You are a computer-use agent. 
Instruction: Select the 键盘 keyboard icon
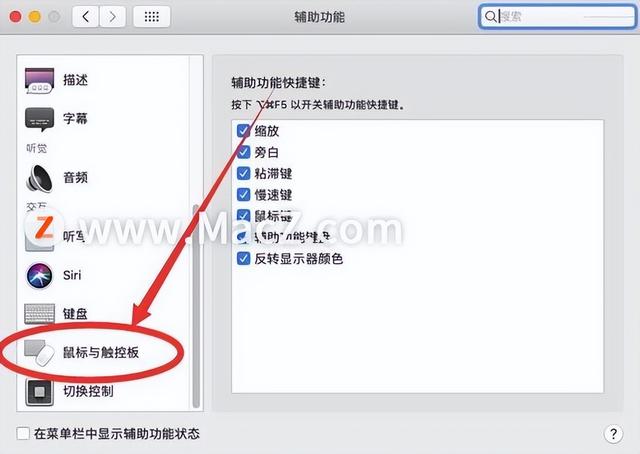[39, 314]
